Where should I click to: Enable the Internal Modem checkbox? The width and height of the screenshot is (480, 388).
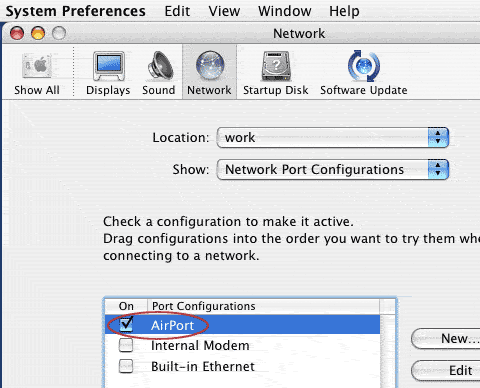(x=126, y=346)
